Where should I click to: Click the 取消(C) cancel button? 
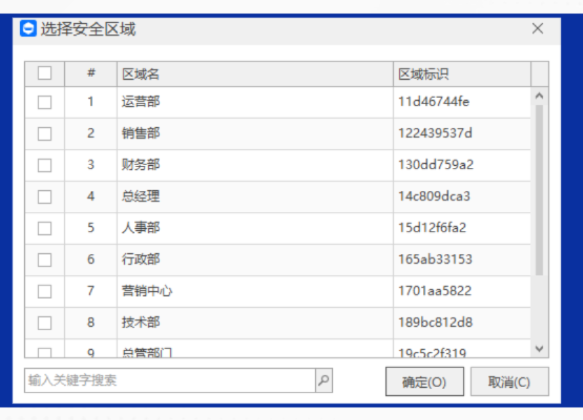click(509, 382)
